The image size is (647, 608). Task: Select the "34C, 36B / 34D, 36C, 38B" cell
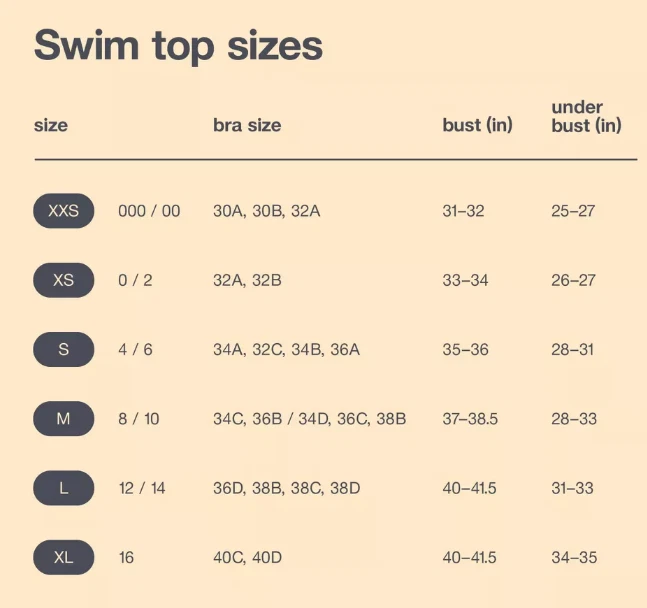click(x=309, y=419)
